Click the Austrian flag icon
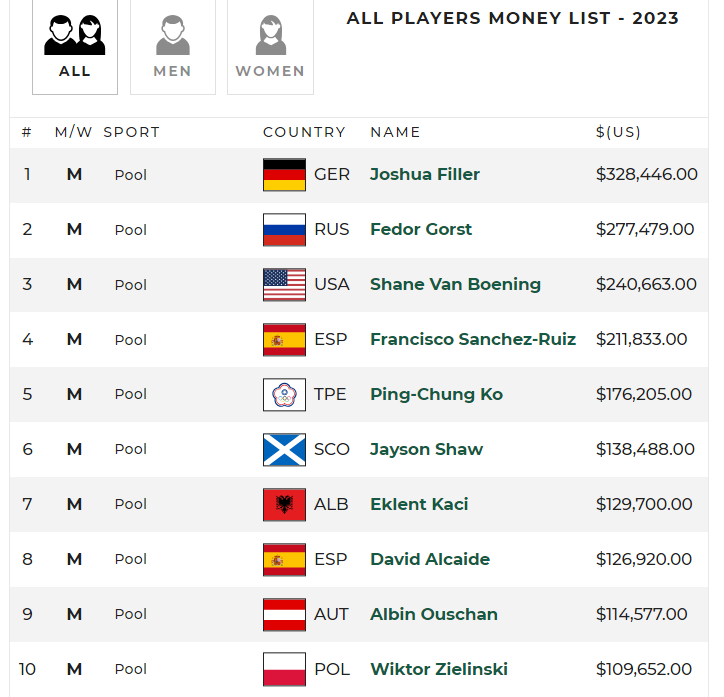This screenshot has height=697, width=724. click(x=284, y=614)
